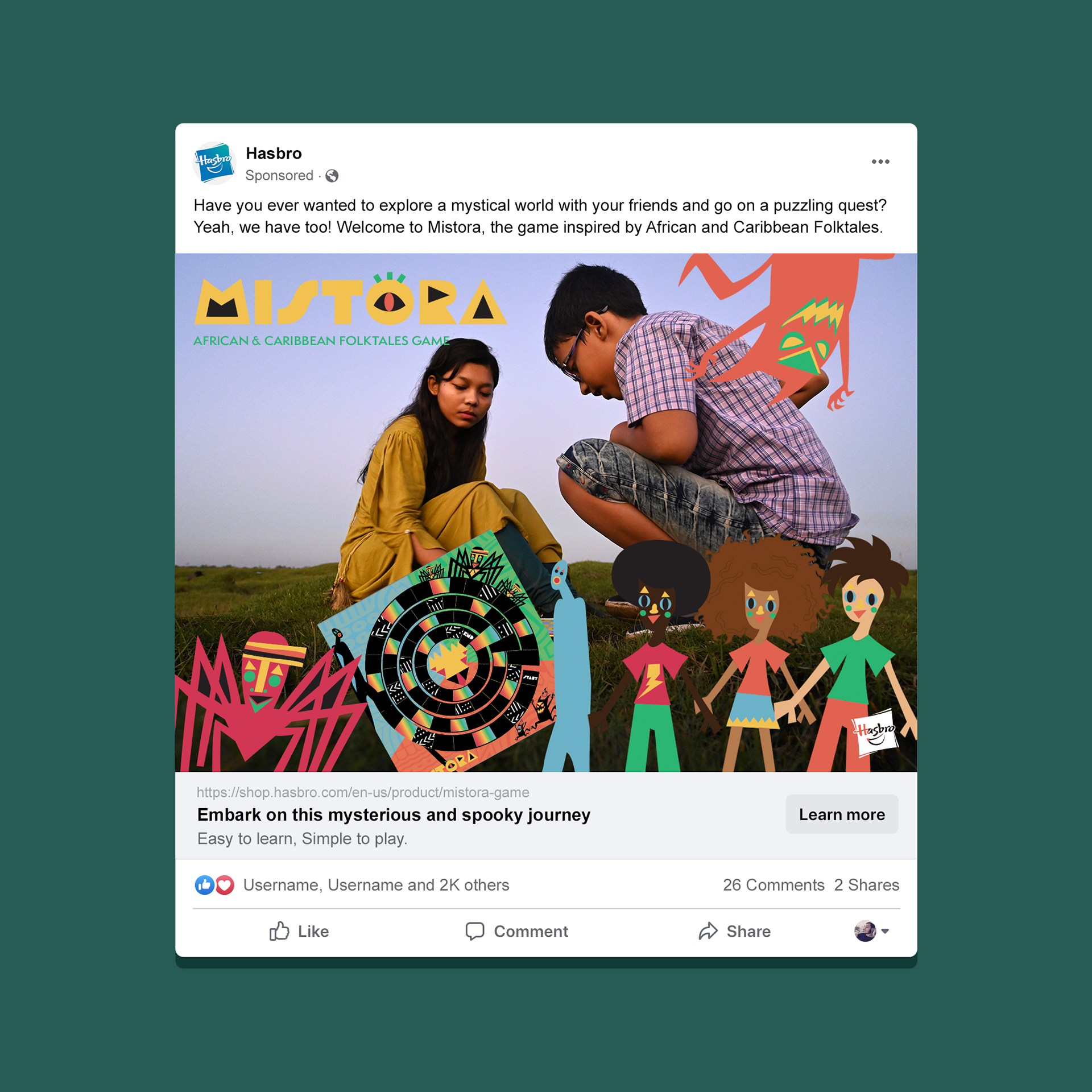Viewport: 1092px width, 1092px height.
Task: Open reactions list 'Username, Username and 2K others'
Action: (x=376, y=885)
